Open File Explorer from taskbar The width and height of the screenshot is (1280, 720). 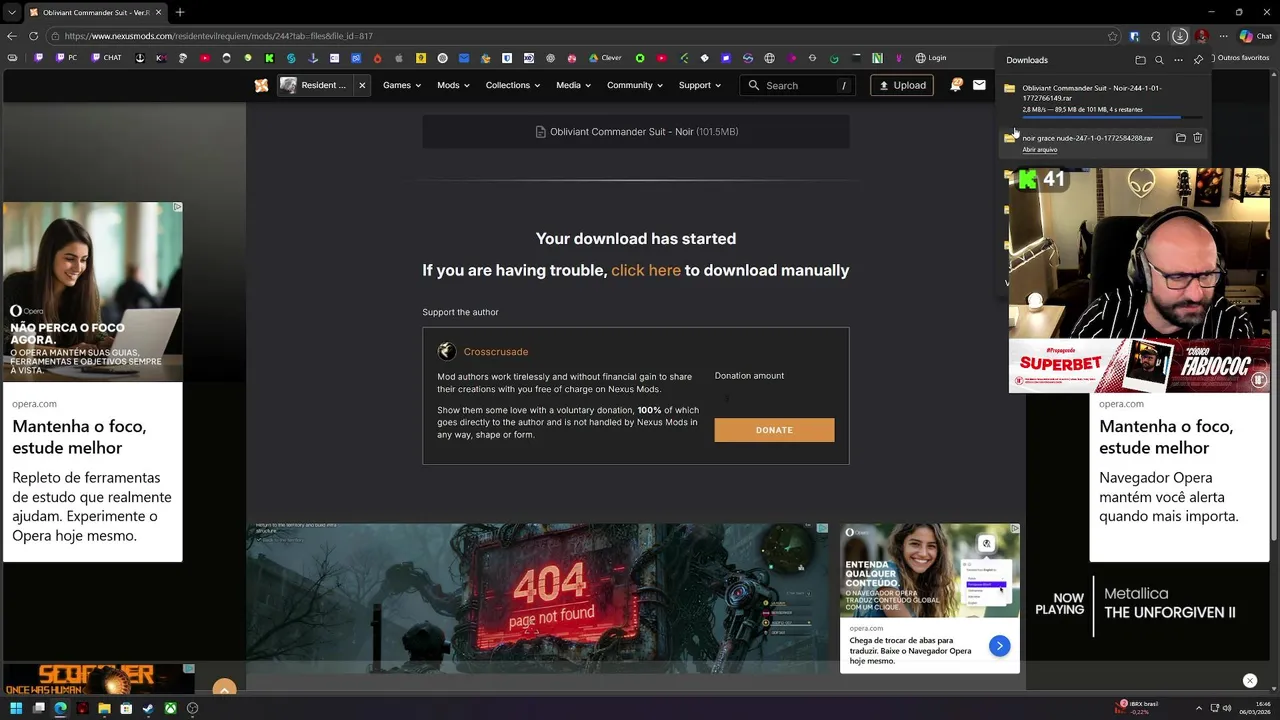coord(104,708)
